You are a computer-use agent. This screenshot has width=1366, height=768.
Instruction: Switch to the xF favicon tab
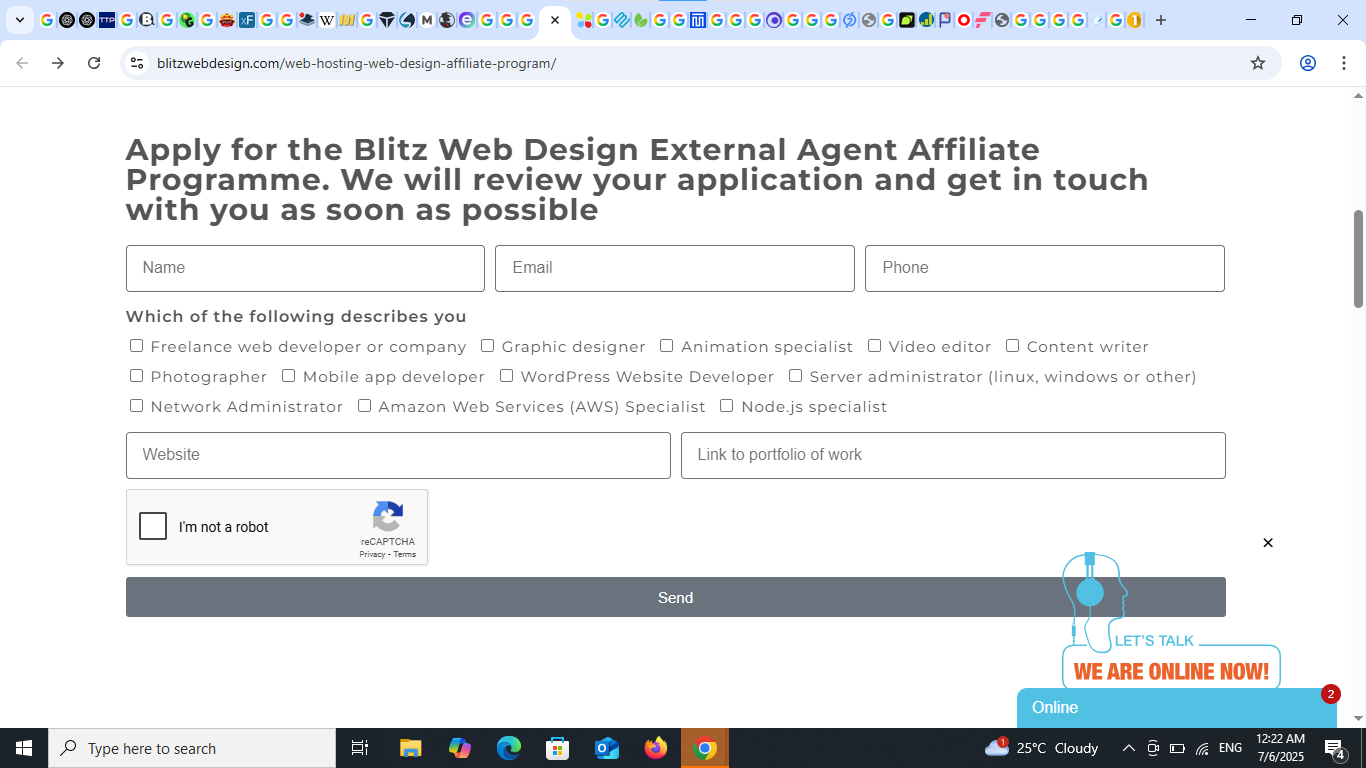(x=247, y=20)
